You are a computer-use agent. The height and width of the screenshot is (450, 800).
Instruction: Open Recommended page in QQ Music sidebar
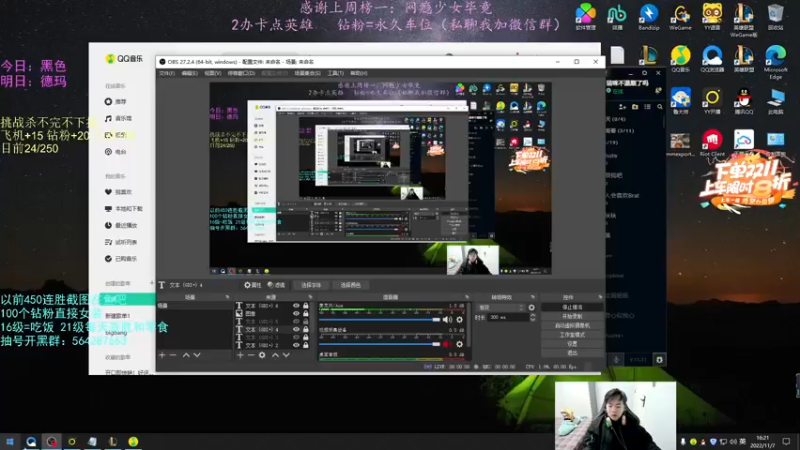(x=116, y=102)
